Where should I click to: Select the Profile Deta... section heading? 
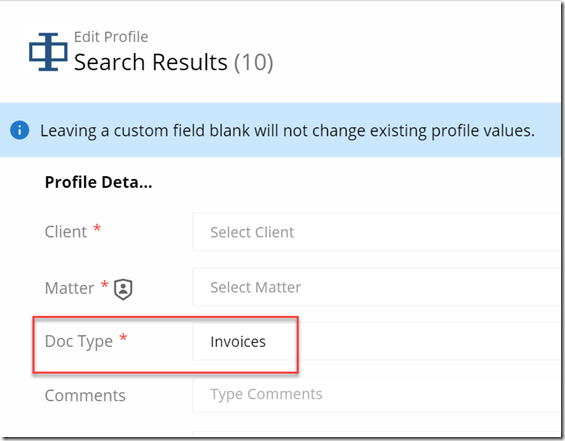[98, 182]
